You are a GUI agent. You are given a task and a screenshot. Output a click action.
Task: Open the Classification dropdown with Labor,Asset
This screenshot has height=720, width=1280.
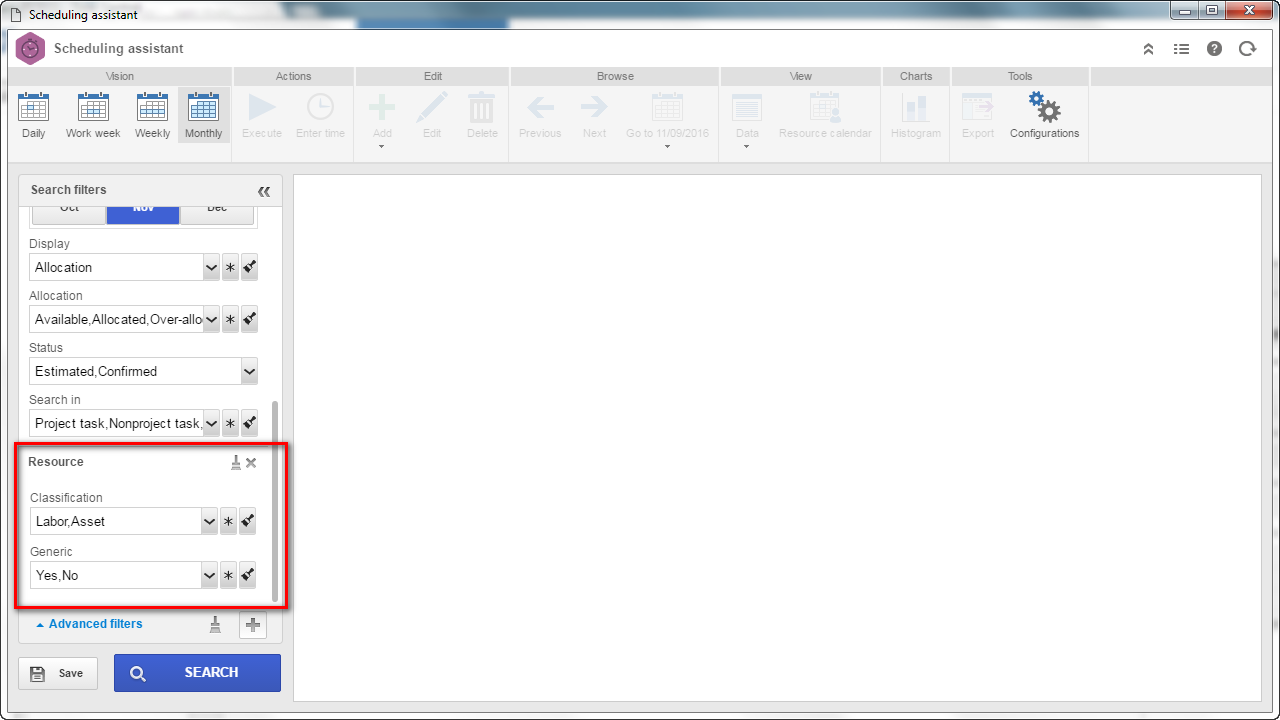[x=123, y=521]
